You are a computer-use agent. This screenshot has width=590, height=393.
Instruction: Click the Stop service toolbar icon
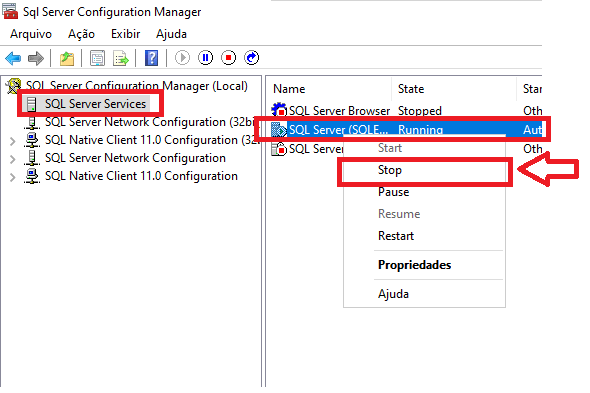tap(228, 58)
